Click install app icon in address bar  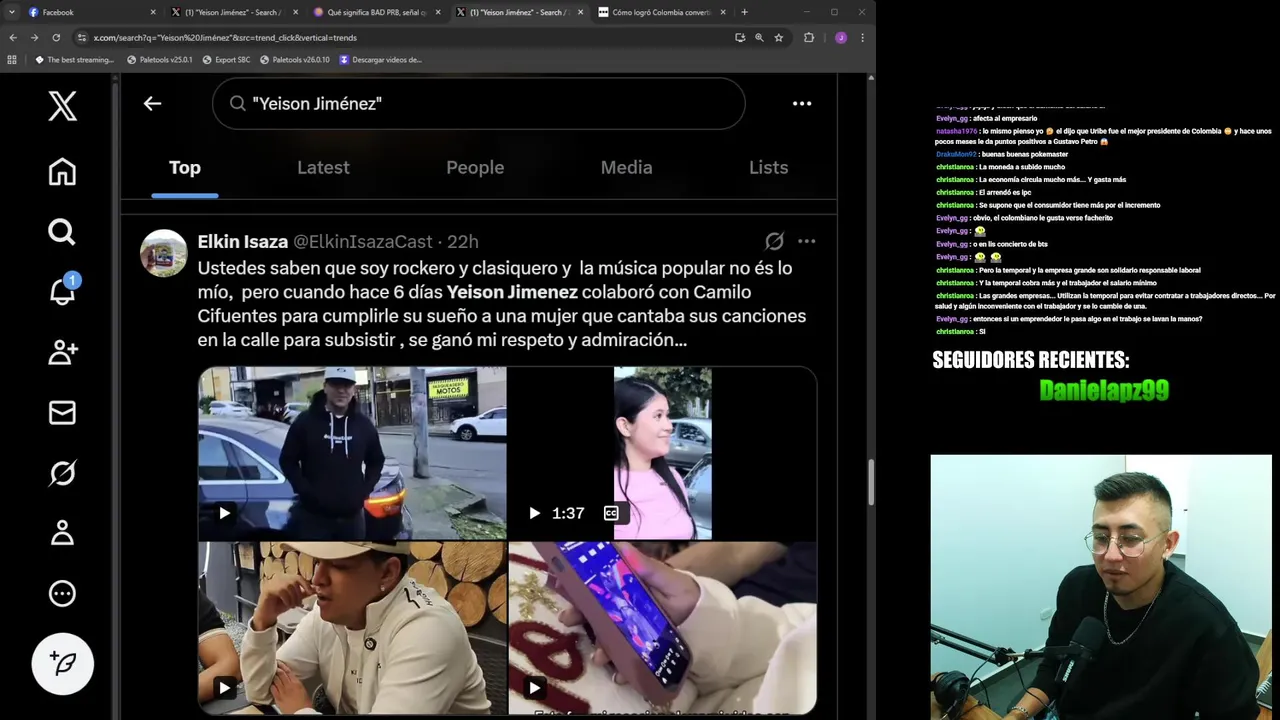point(740,37)
